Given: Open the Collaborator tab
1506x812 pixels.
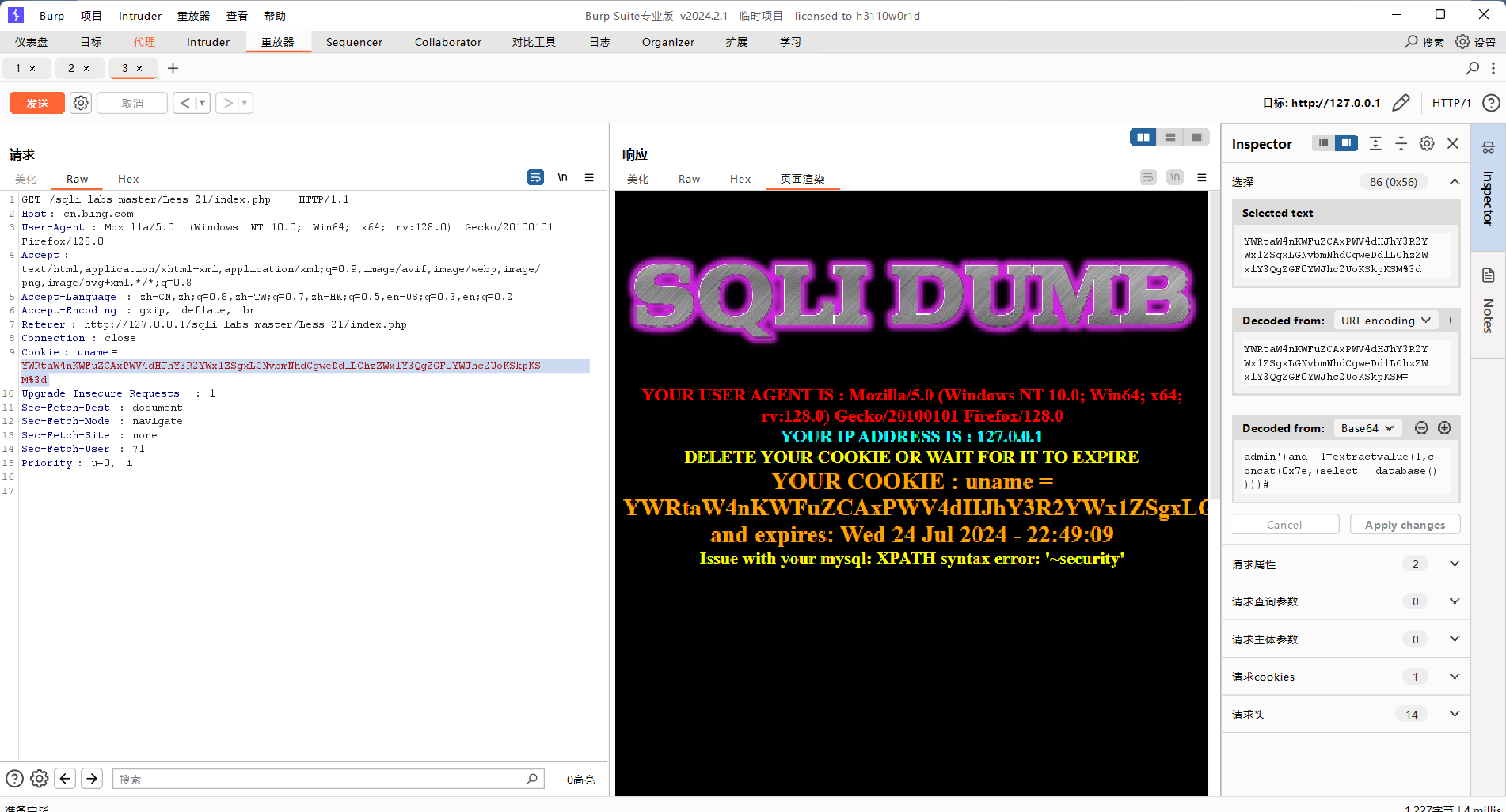Looking at the screenshot, I should tap(447, 42).
